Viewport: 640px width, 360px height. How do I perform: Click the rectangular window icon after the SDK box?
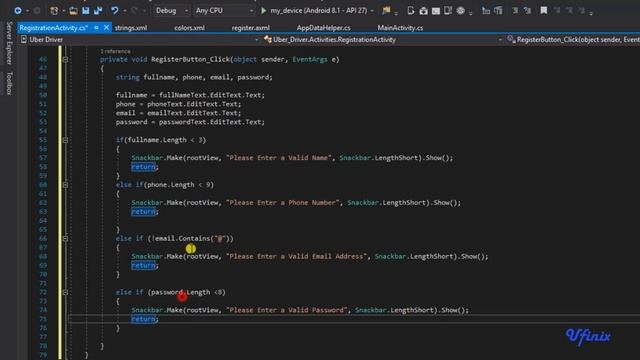tap(436, 11)
